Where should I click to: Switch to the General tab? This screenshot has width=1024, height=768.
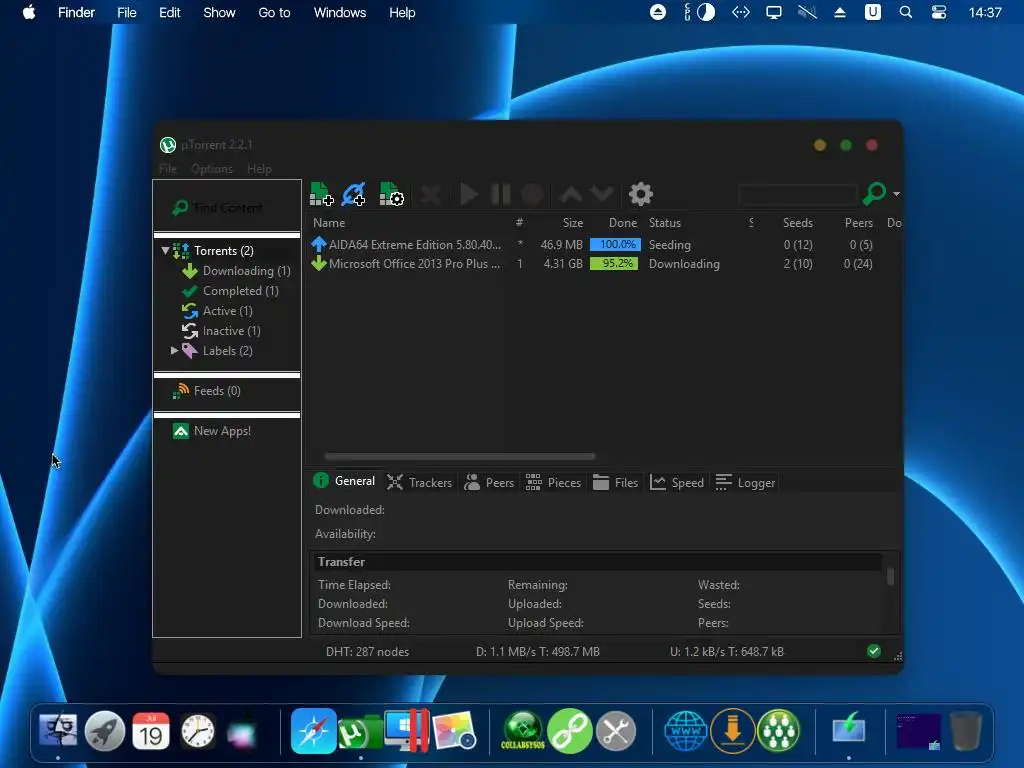[x=345, y=481]
